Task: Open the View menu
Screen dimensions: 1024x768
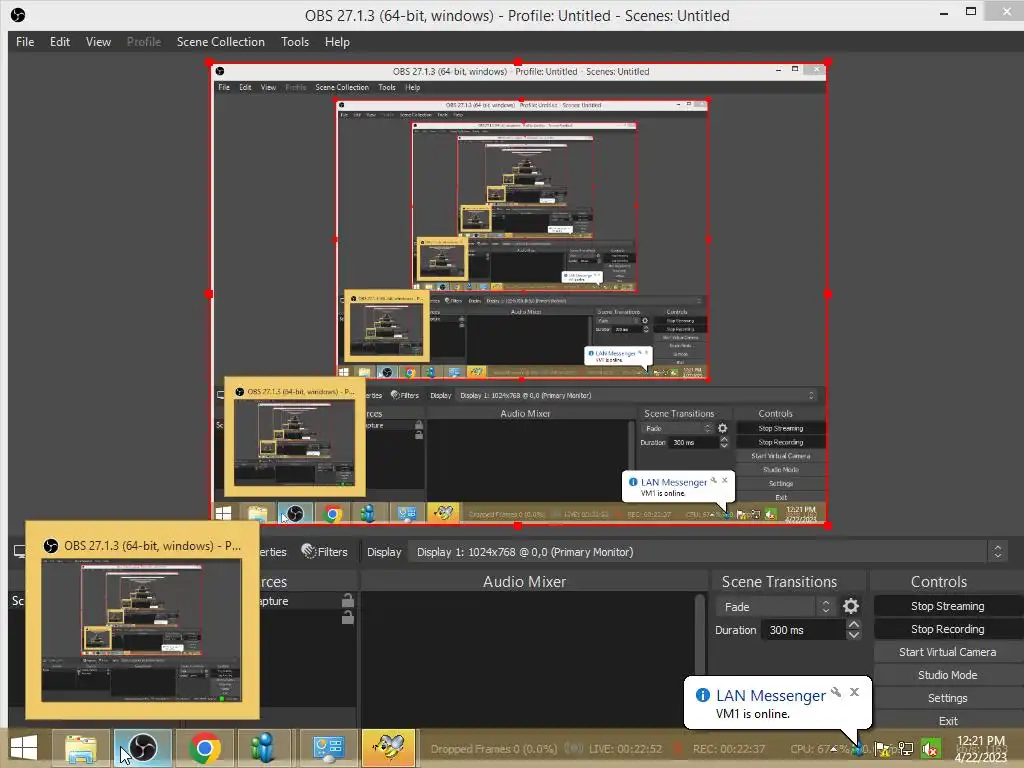Action: [x=98, y=42]
